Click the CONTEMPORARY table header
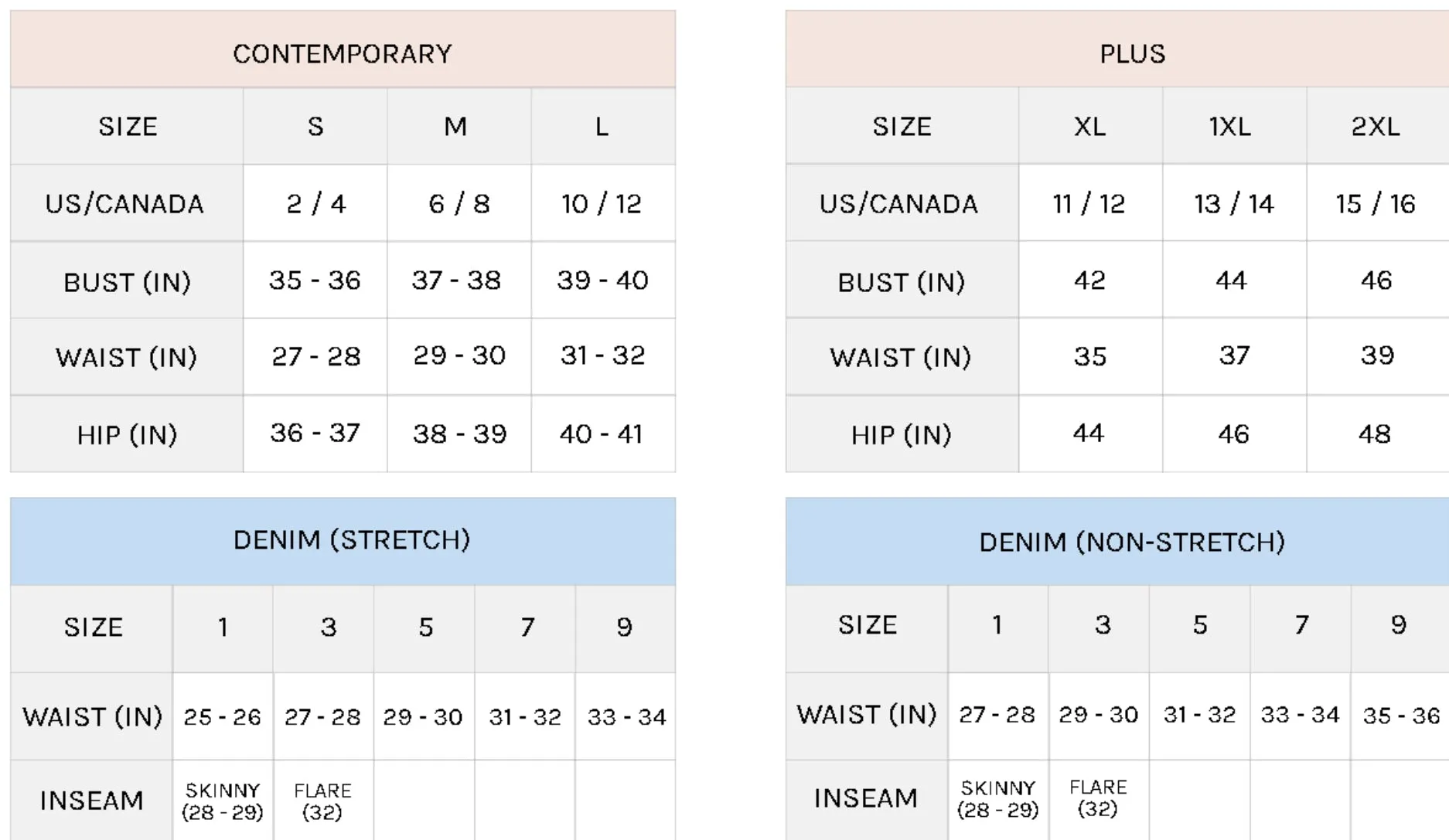 click(x=343, y=49)
